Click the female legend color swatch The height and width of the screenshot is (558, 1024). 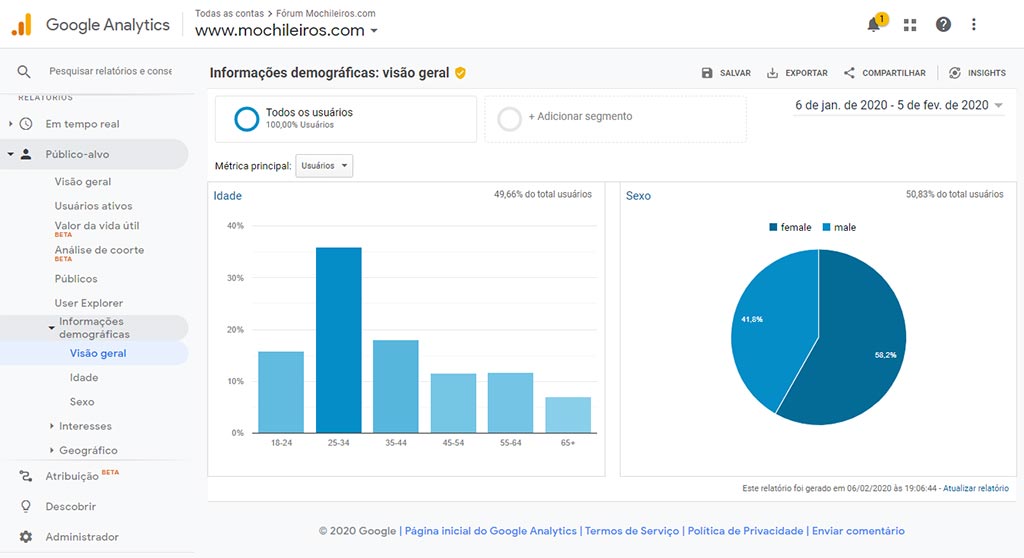(773, 227)
